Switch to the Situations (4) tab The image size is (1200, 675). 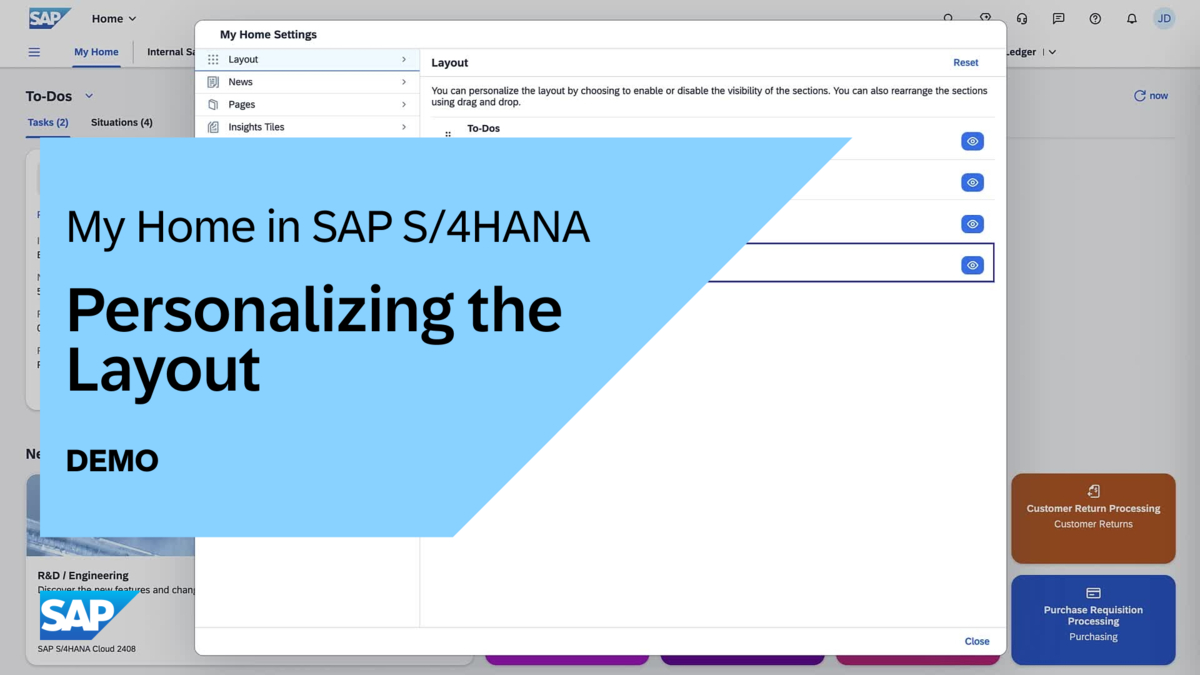[121, 122]
